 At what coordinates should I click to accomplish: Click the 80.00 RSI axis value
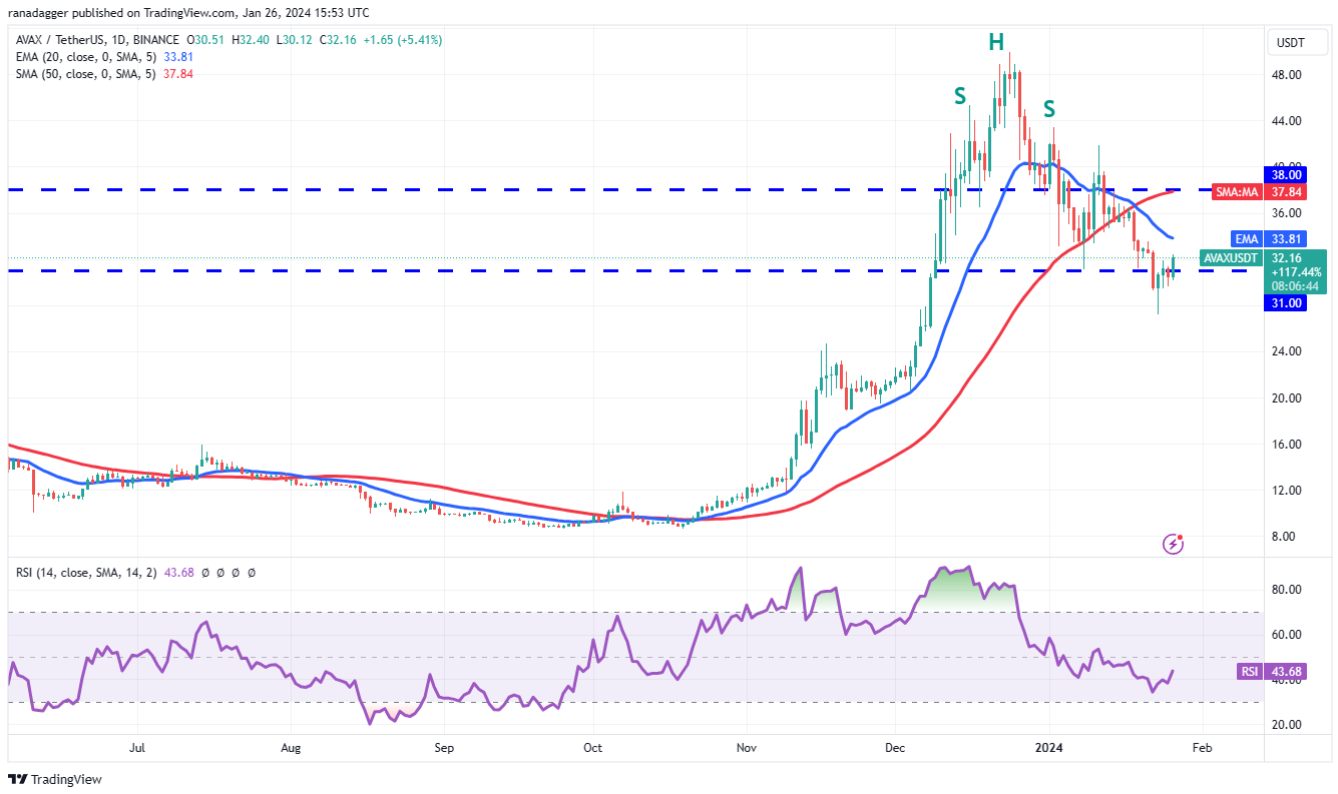[1286, 590]
